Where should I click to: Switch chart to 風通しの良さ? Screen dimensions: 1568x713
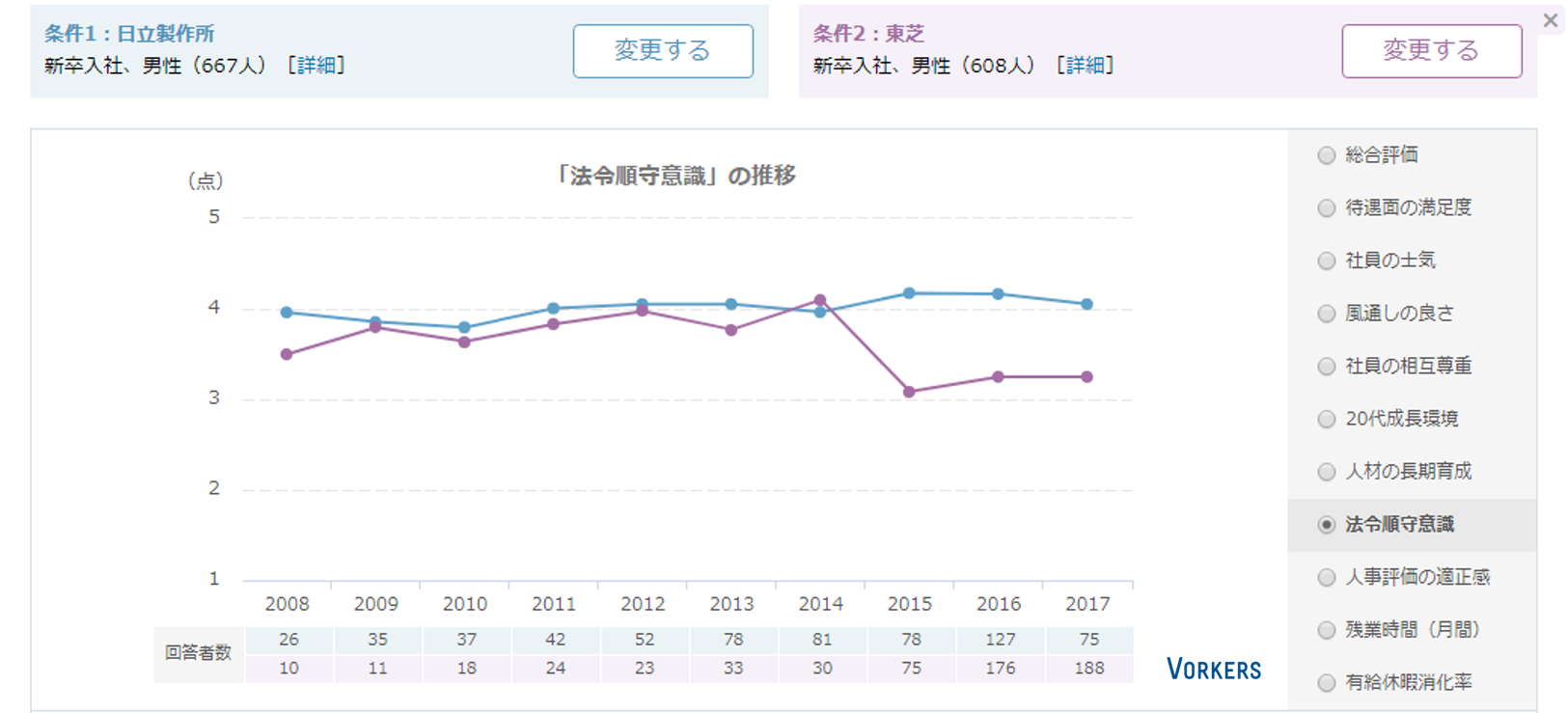pyautogui.click(x=1327, y=314)
